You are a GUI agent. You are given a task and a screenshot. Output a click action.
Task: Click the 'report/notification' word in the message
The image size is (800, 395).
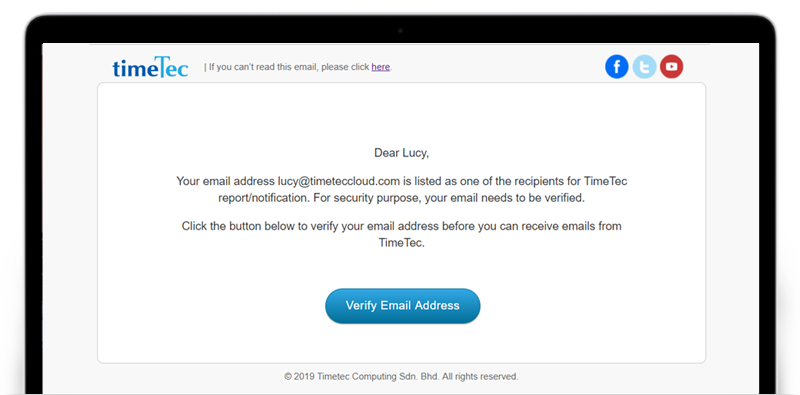coord(263,198)
